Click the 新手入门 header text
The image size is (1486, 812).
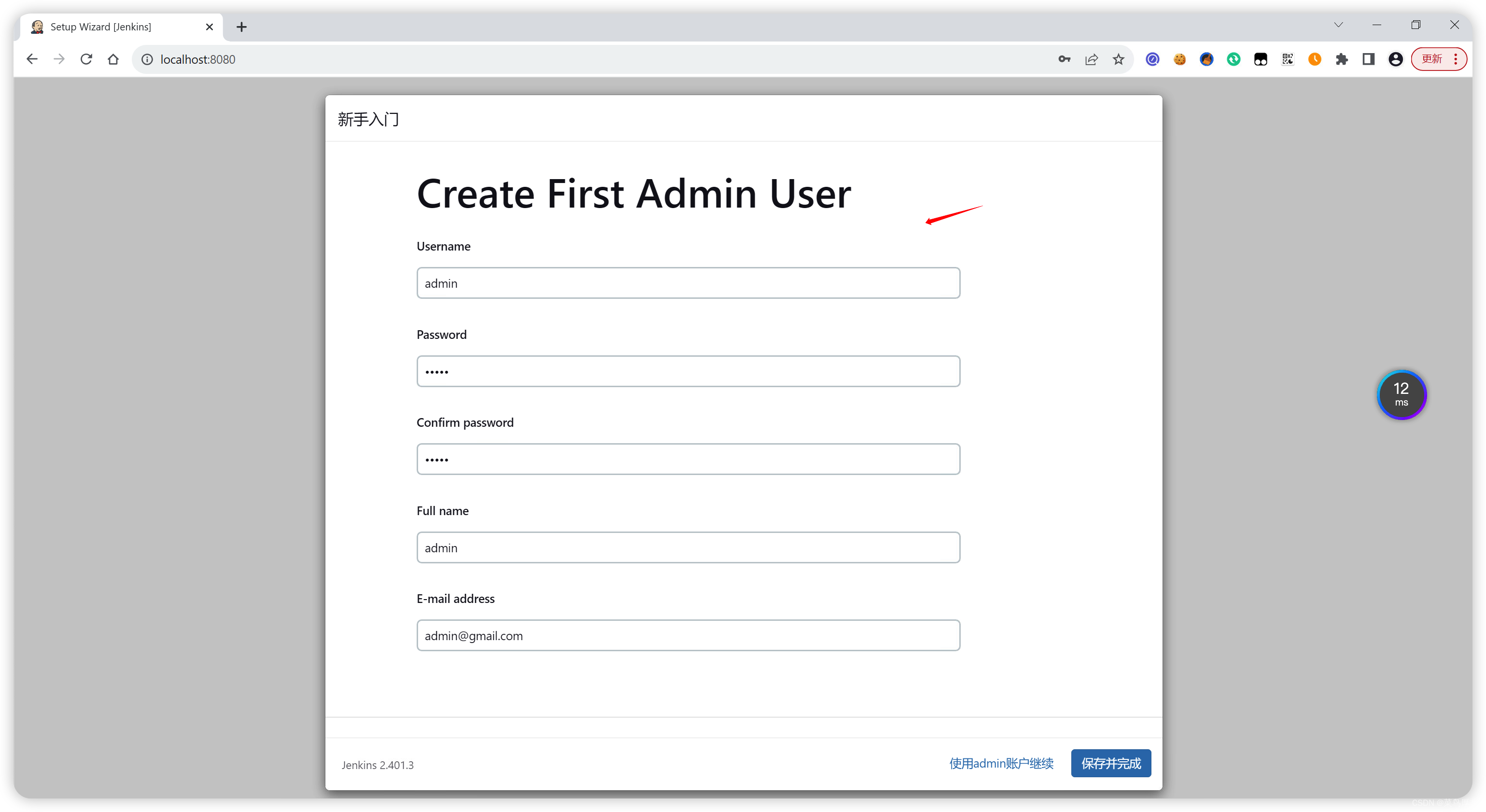[368, 119]
